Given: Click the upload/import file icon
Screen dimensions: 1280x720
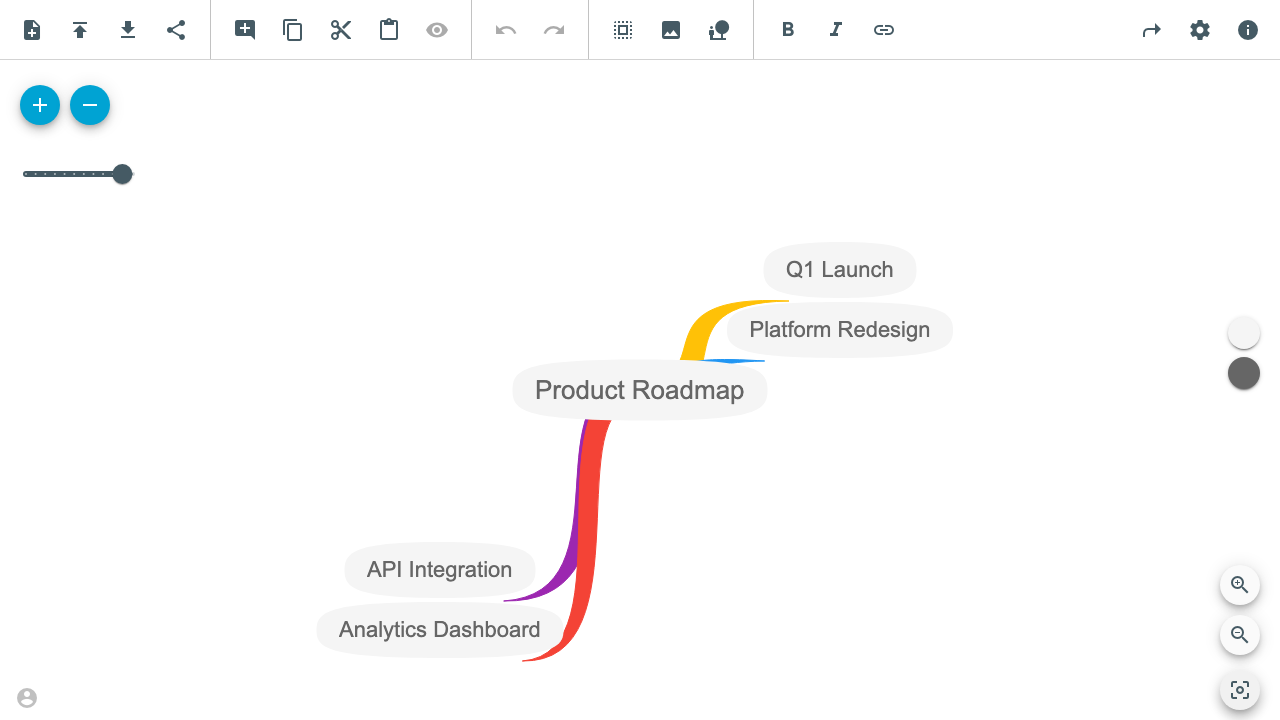Looking at the screenshot, I should coord(80,30).
